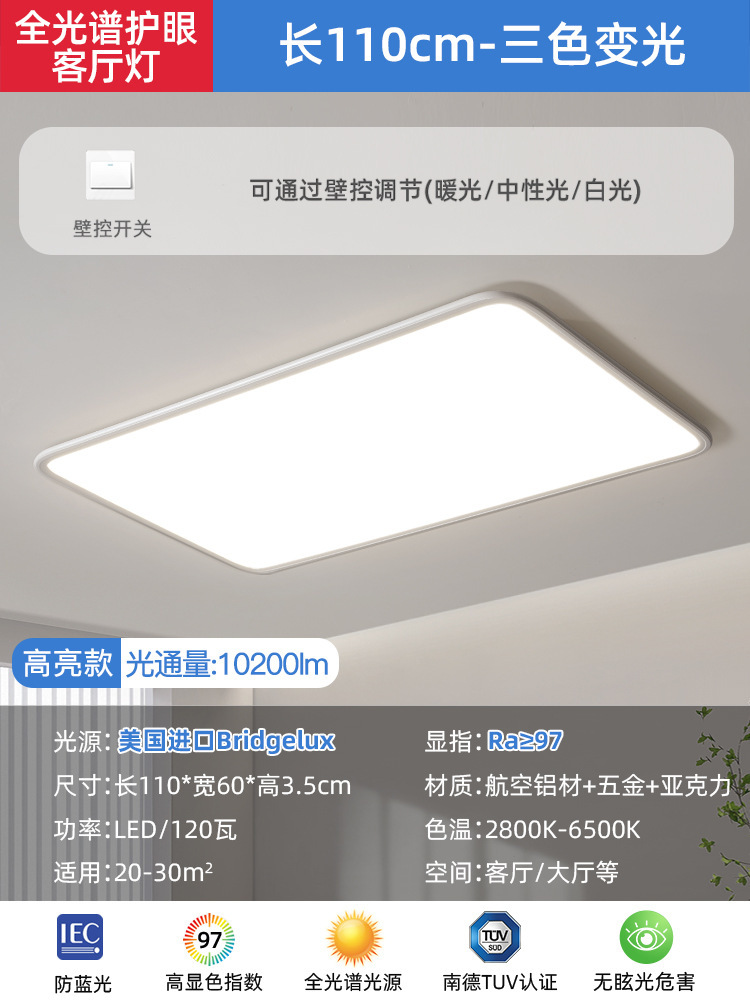Screen dimensions: 750x1000
Task: Click the 壁控开关 label
Action: pos(112,228)
